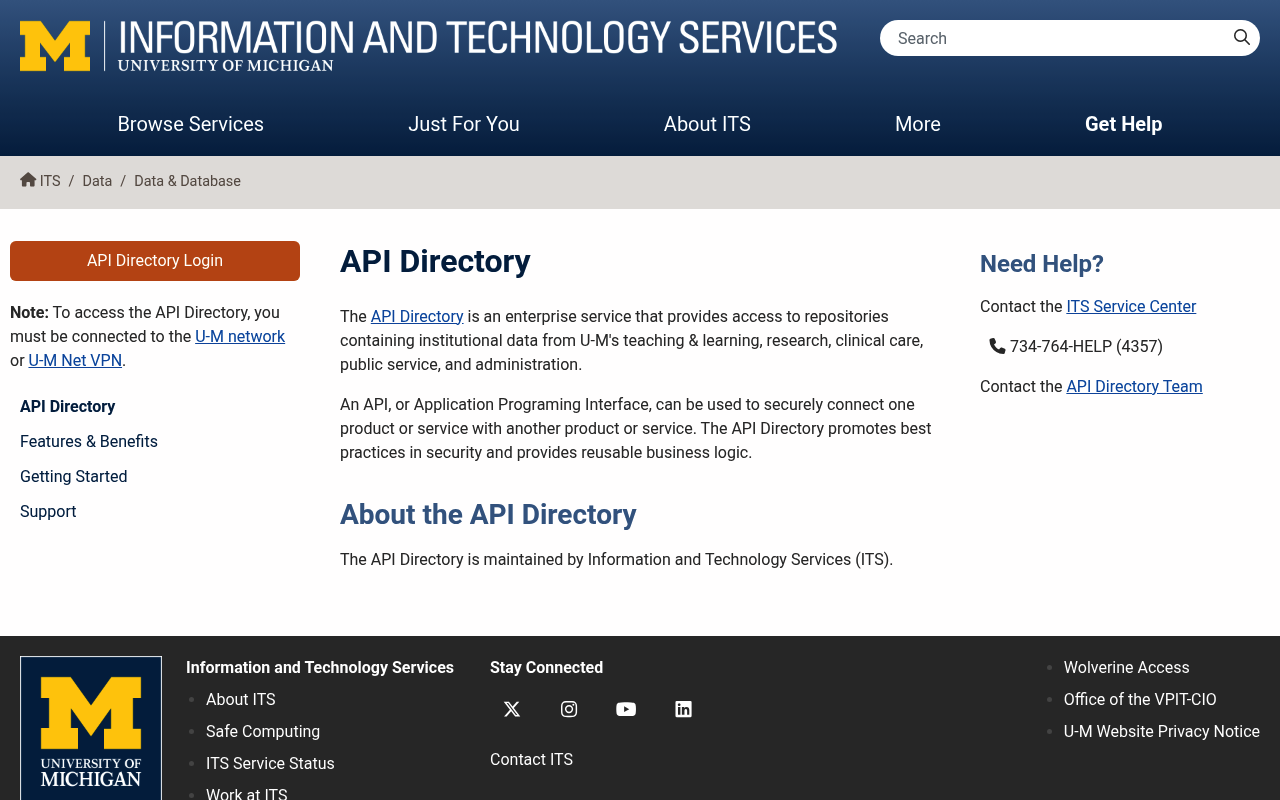Image resolution: width=1280 pixels, height=800 pixels.
Task: Open the More navigation menu
Action: click(x=918, y=124)
